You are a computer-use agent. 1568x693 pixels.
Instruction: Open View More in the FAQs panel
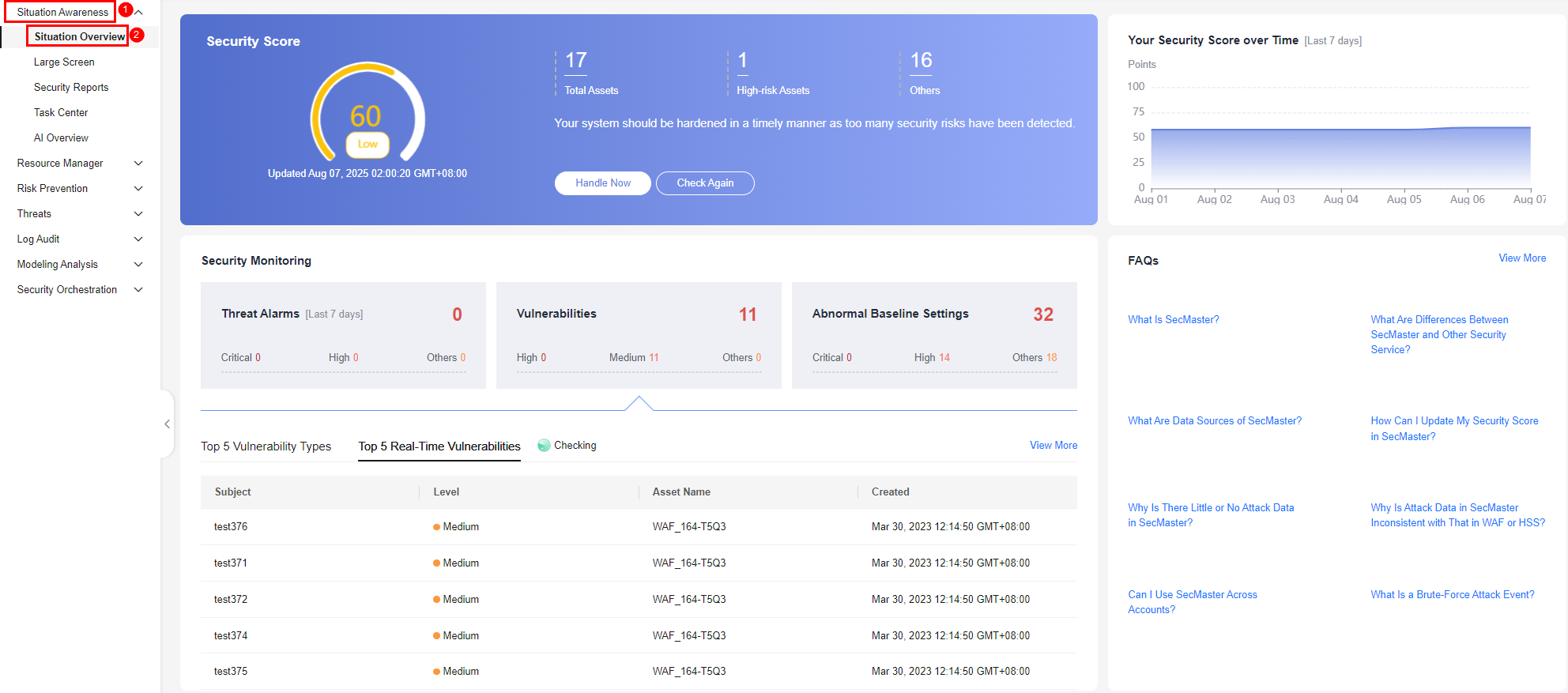tap(1522, 258)
